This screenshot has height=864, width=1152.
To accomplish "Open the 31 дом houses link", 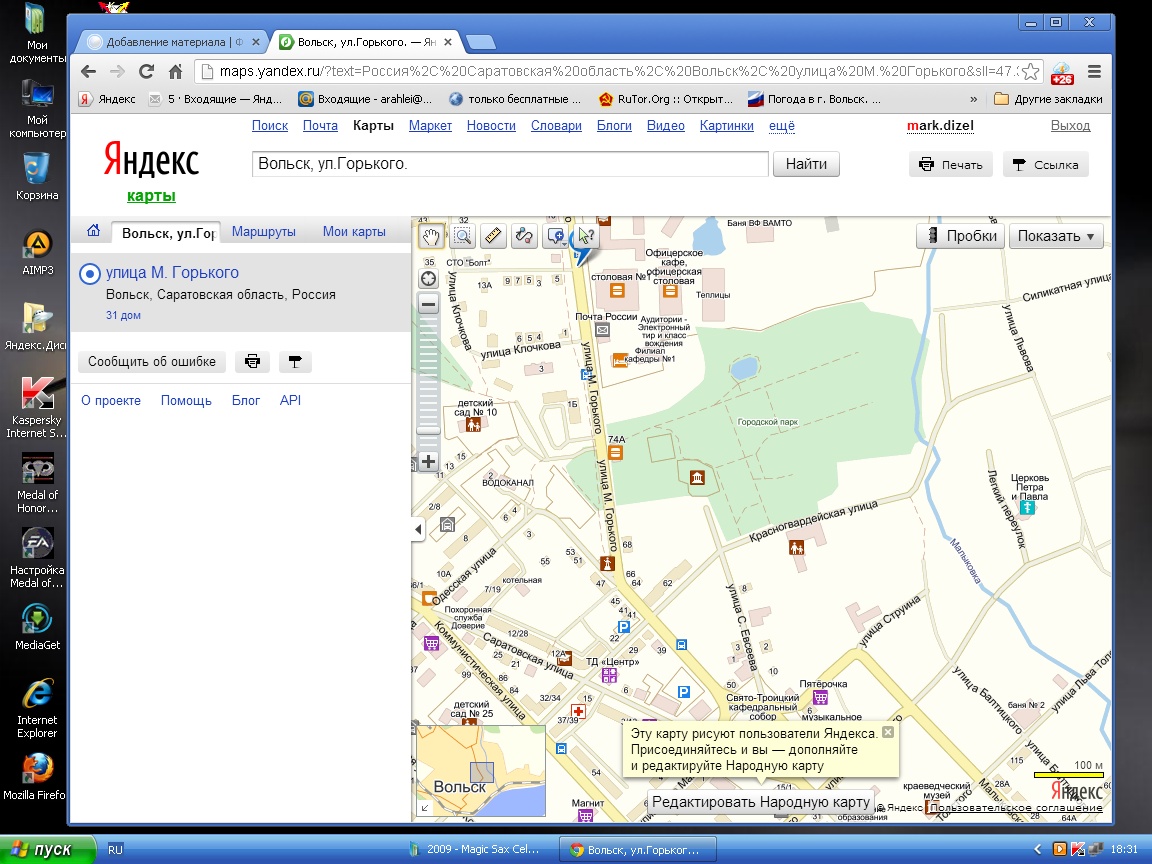I will click(x=123, y=315).
